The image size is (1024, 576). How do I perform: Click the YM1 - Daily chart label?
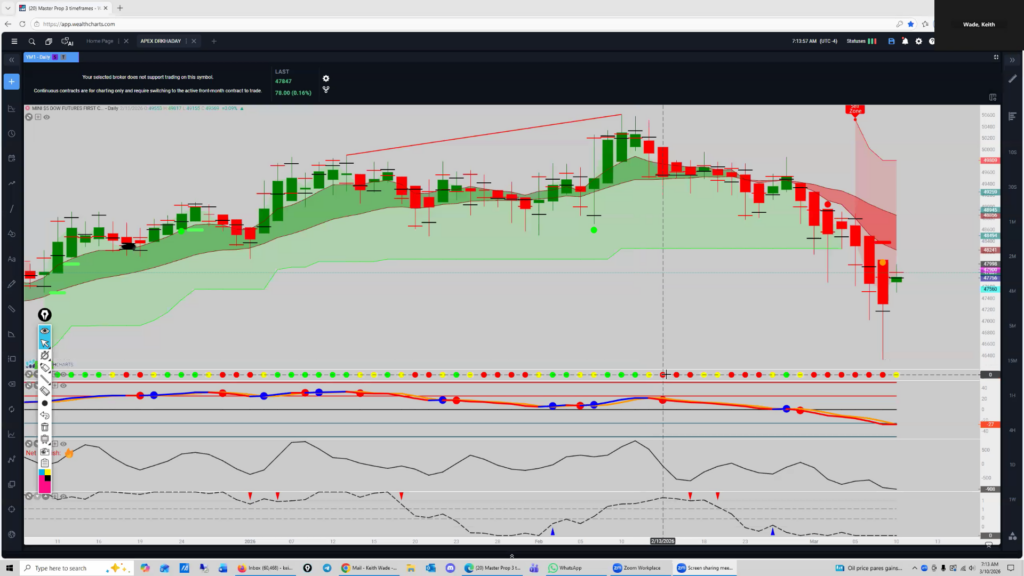click(38, 57)
